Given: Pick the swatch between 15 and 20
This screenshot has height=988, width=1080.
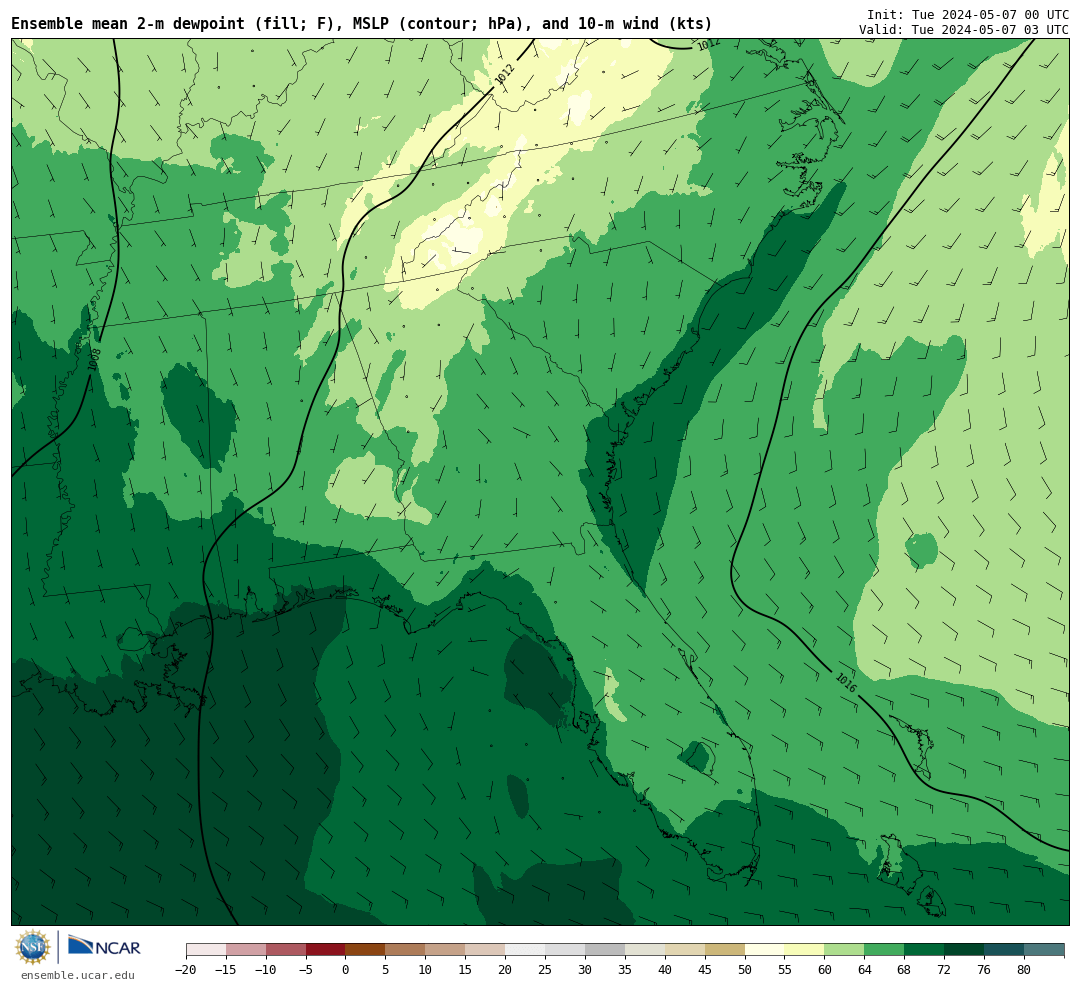Looking at the screenshot, I should [486, 950].
